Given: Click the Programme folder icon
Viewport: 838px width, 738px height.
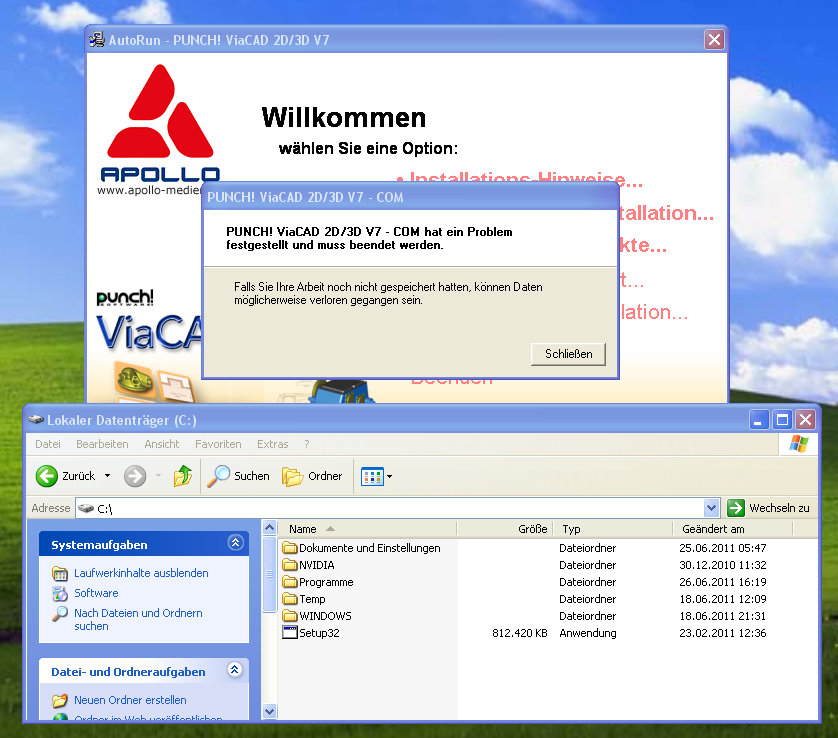Looking at the screenshot, I should (x=290, y=582).
